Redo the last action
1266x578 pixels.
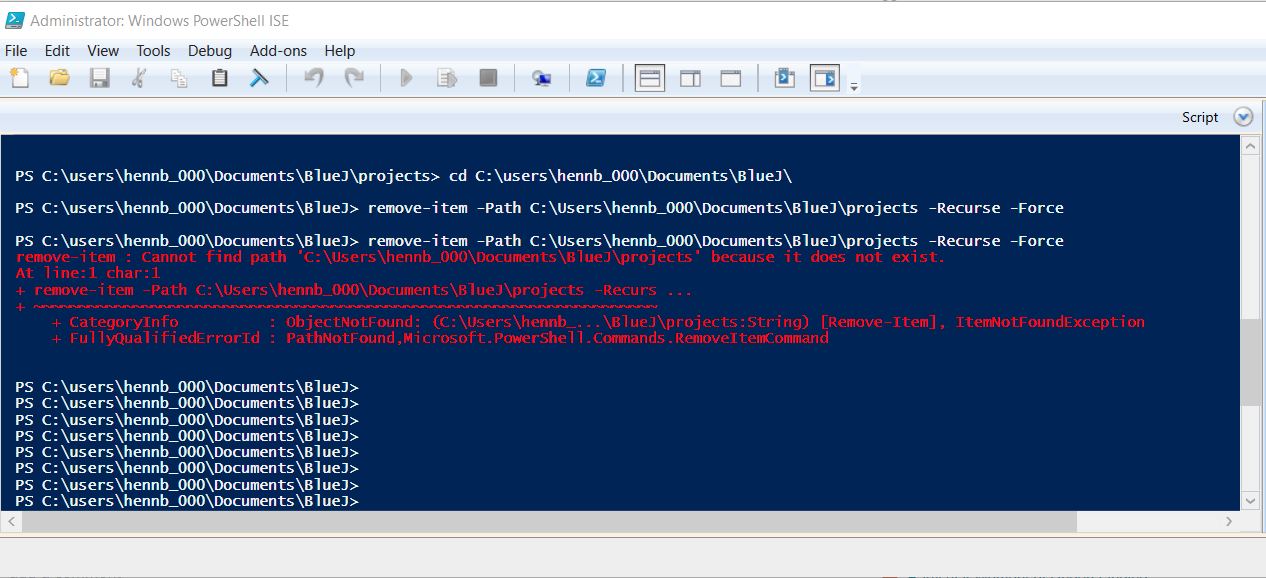click(354, 78)
